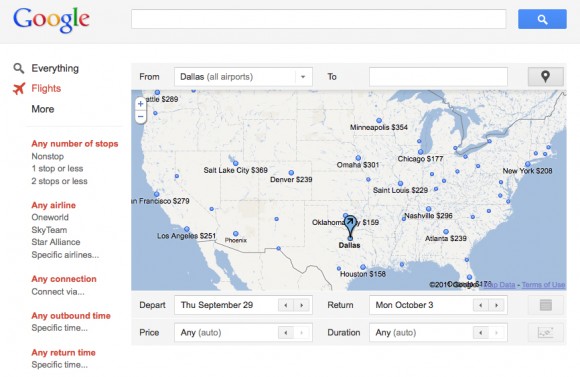
Task: Open Specific airlines option
Action: click(65, 255)
